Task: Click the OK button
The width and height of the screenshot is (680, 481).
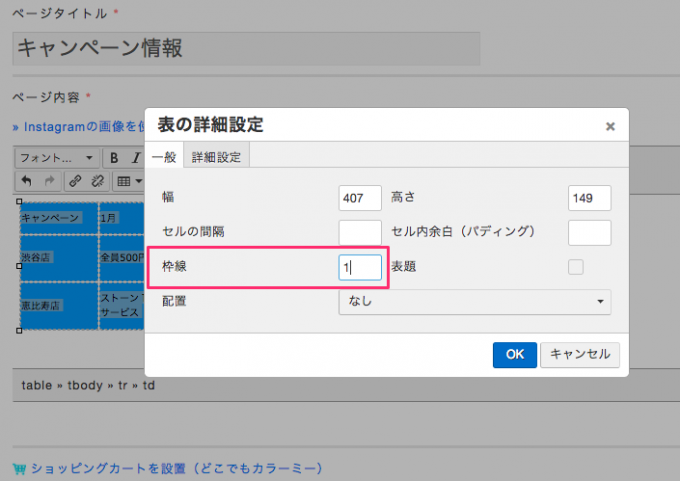Action: pos(515,355)
